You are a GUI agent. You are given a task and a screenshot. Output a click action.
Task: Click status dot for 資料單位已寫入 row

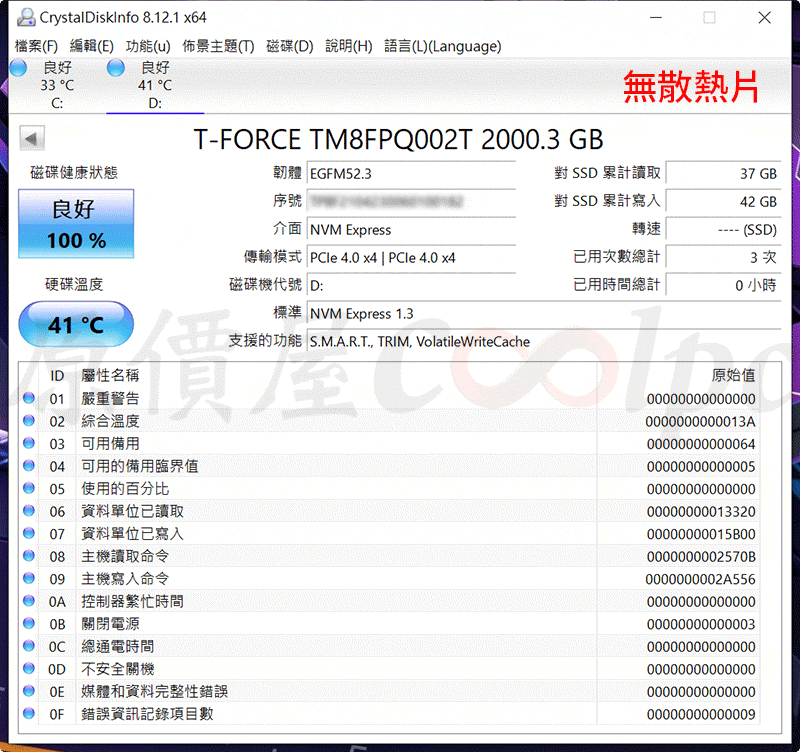(x=29, y=533)
